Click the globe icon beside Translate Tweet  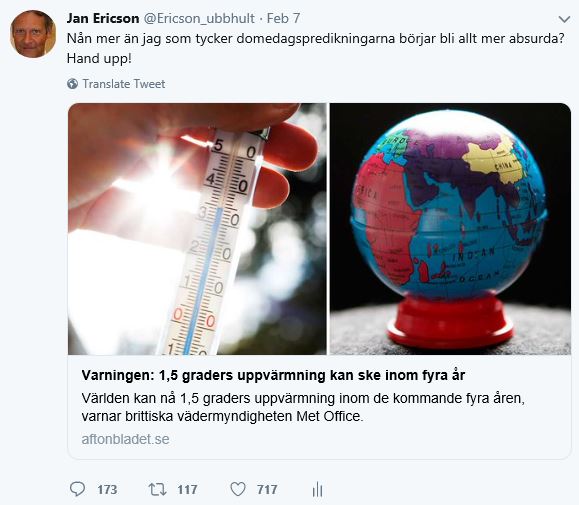[x=72, y=84]
